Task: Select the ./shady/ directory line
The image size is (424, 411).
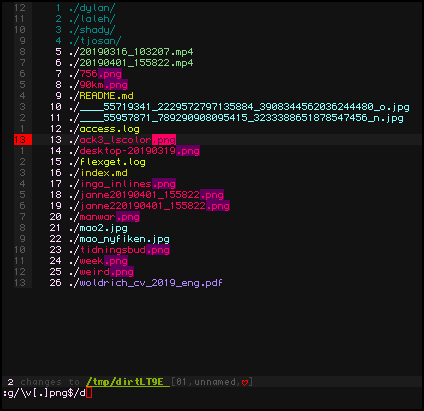Action: click(x=92, y=30)
